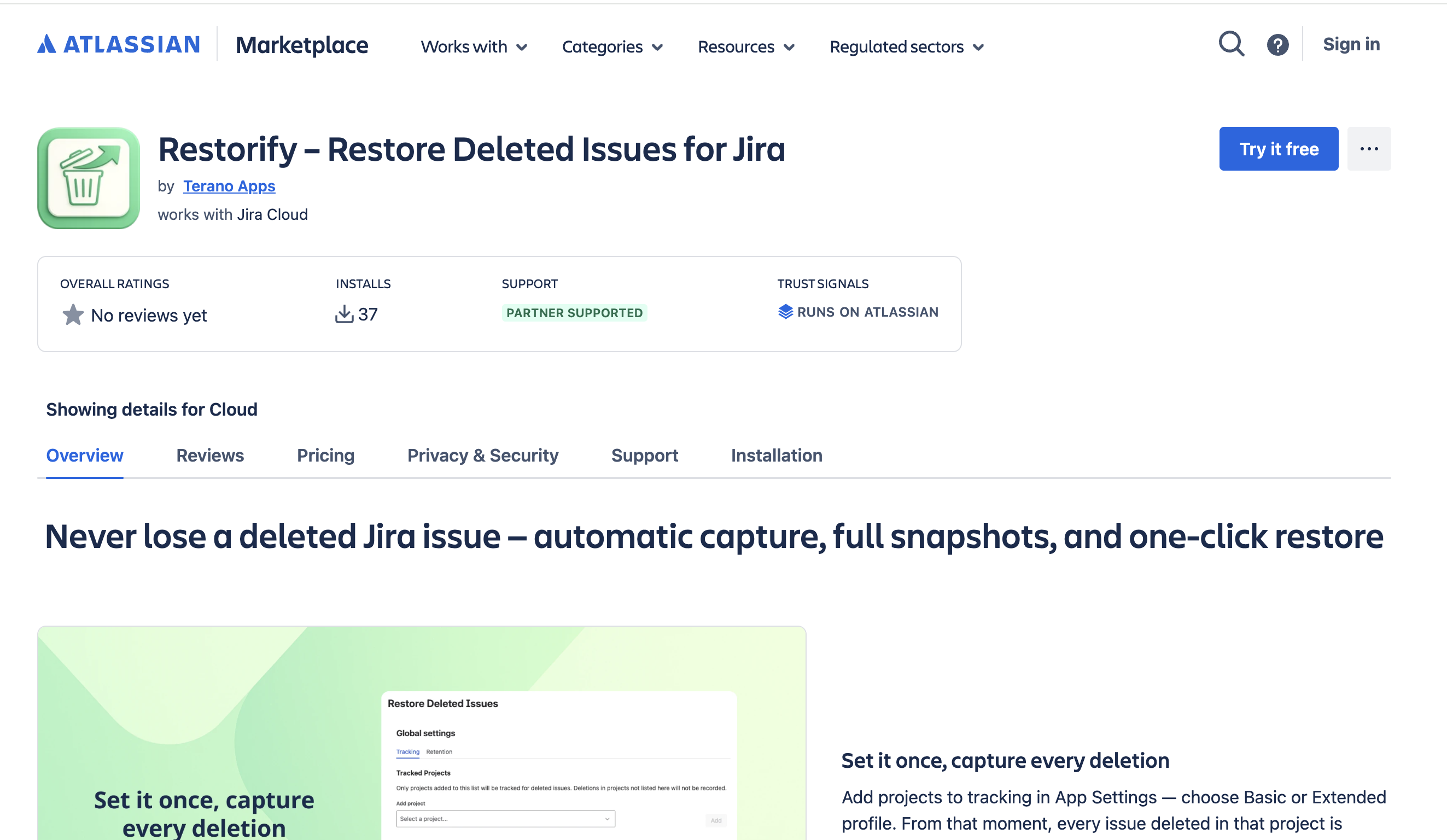Viewport: 1447px width, 840px height.
Task: Click the PARTNER SUPPORTED badge
Action: 574,313
